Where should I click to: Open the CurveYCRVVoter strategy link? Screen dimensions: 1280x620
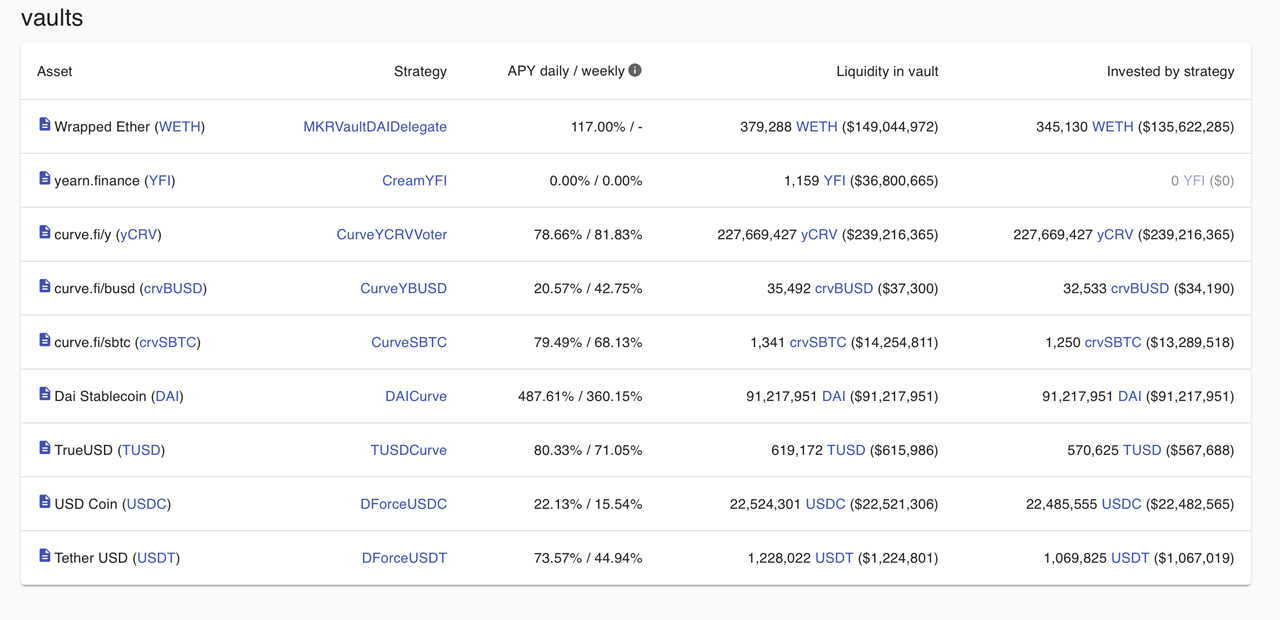click(392, 235)
